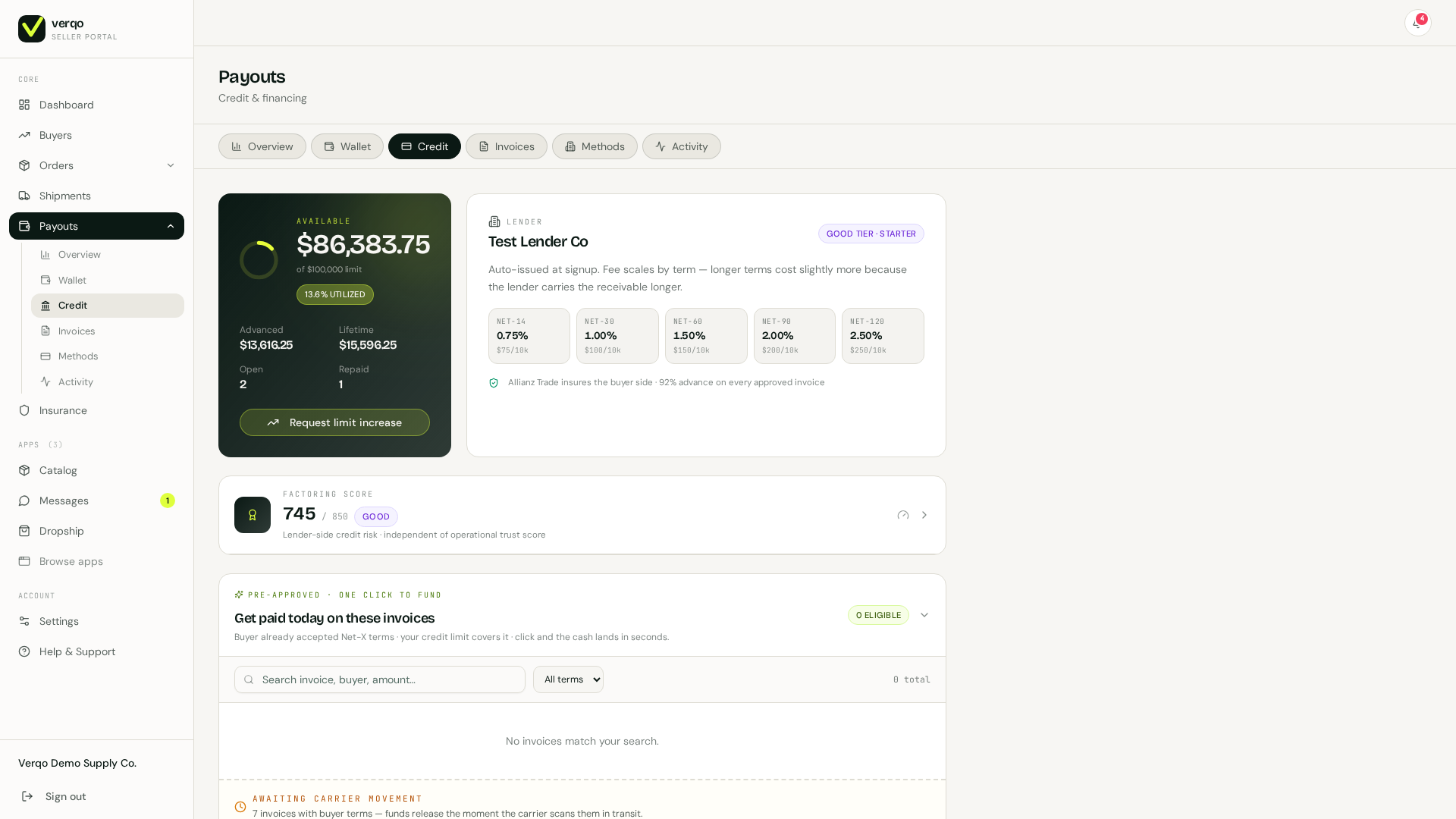This screenshot has width=1456, height=819.
Task: Collapse the pre-approved invoices section chevron
Action: [x=924, y=615]
